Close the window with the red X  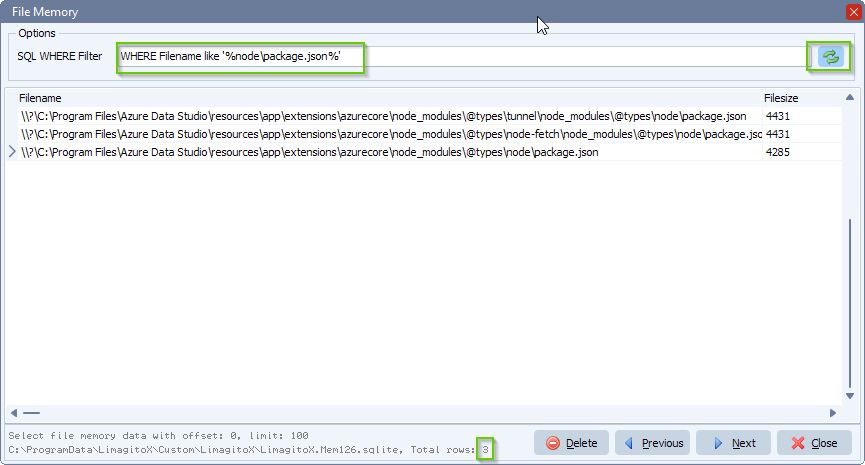(x=854, y=12)
